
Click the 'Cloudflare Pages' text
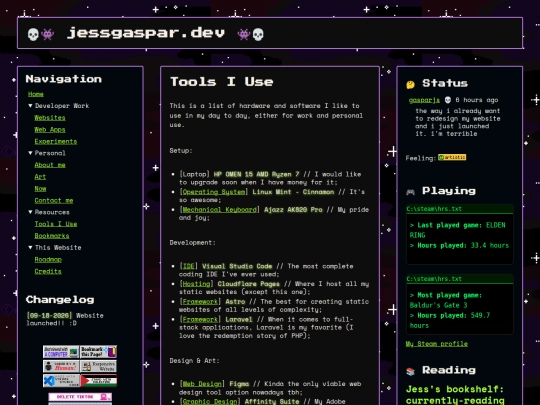(248, 284)
